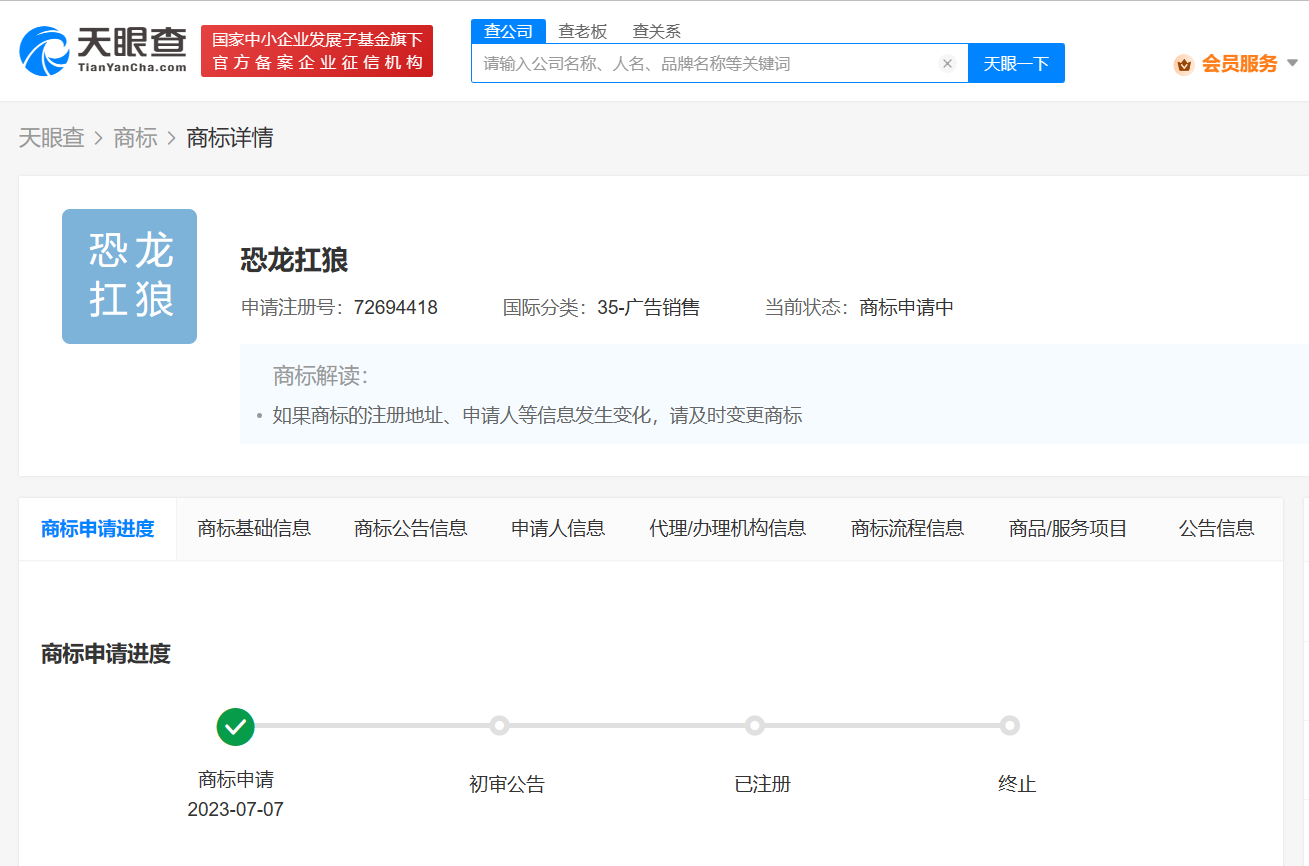Click the 2023-07-07 application date
The height and width of the screenshot is (866, 1309).
[x=236, y=810]
